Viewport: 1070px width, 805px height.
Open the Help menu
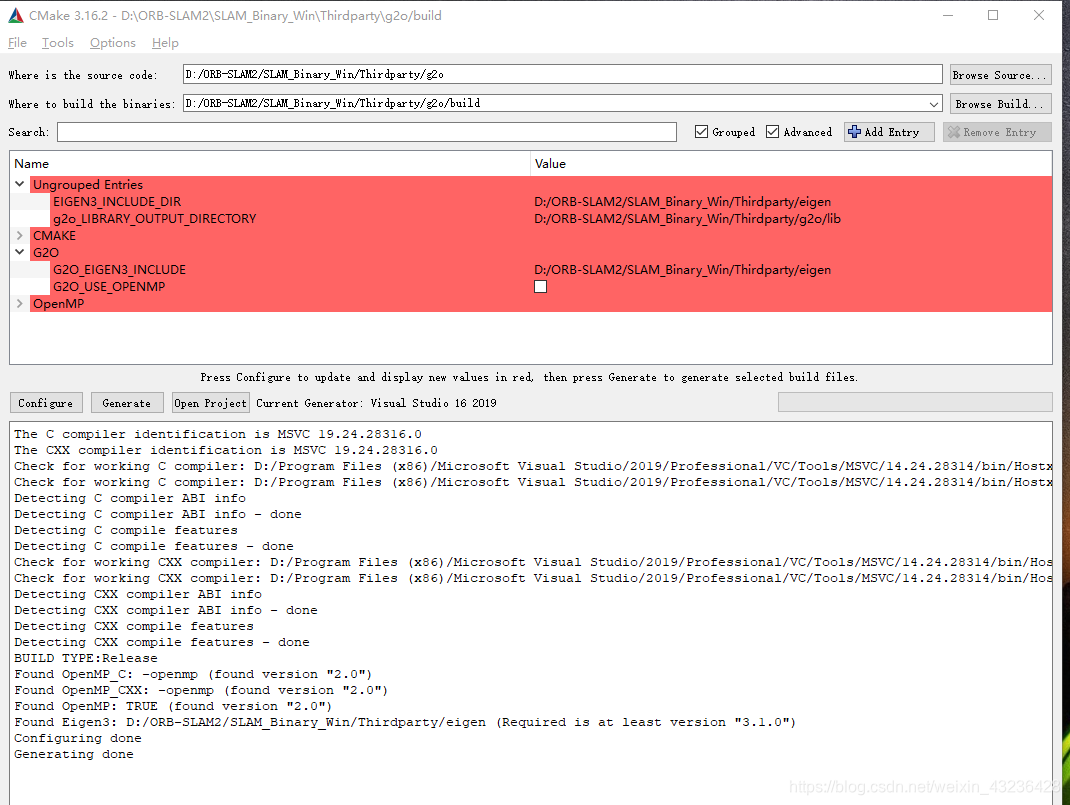[165, 42]
